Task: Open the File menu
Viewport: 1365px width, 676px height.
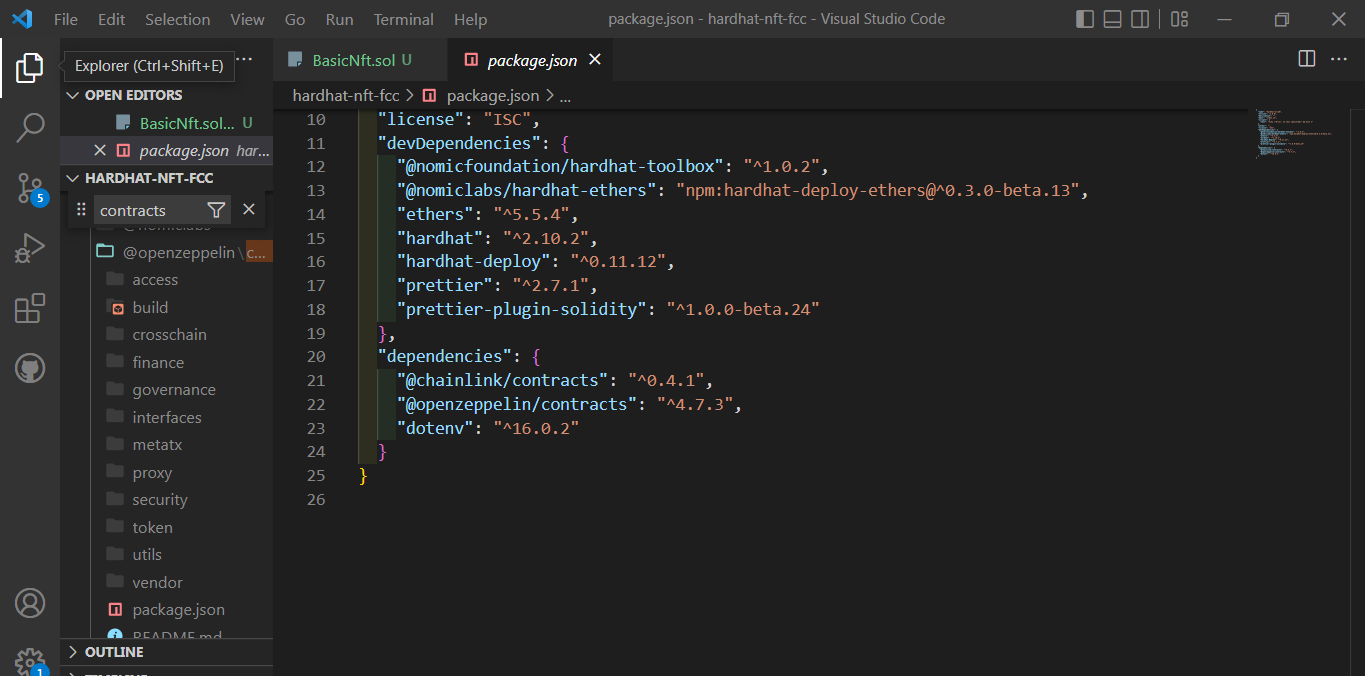Action: tap(66, 19)
